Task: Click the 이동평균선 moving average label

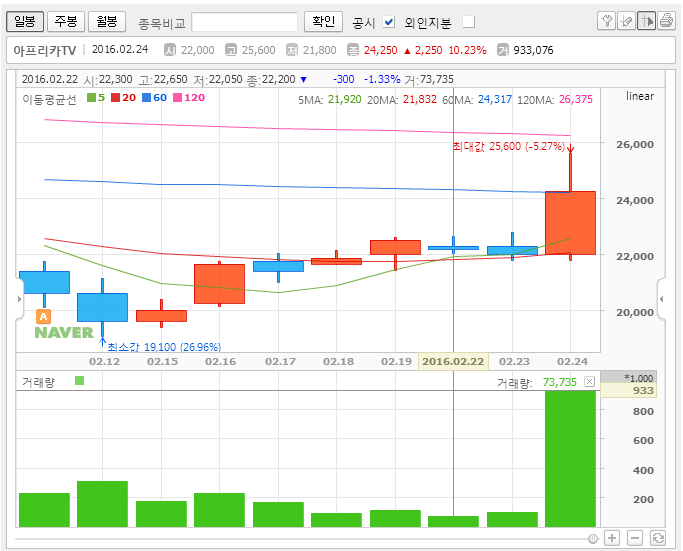Action: click(49, 99)
